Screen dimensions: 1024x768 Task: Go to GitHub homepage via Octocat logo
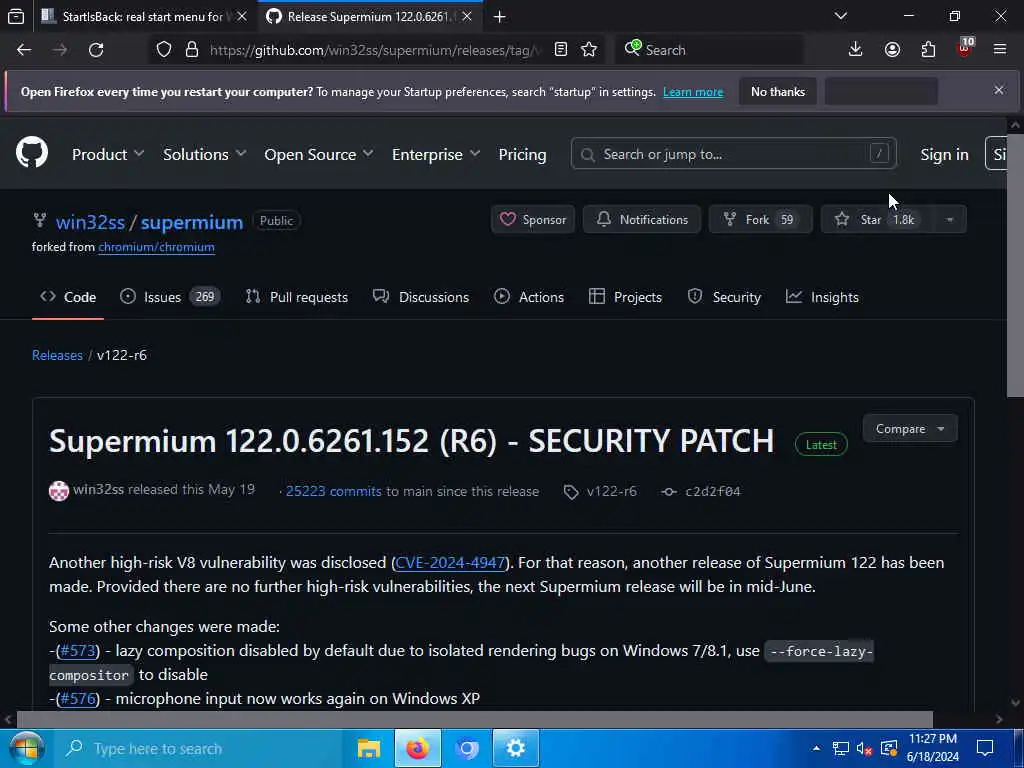(32, 152)
